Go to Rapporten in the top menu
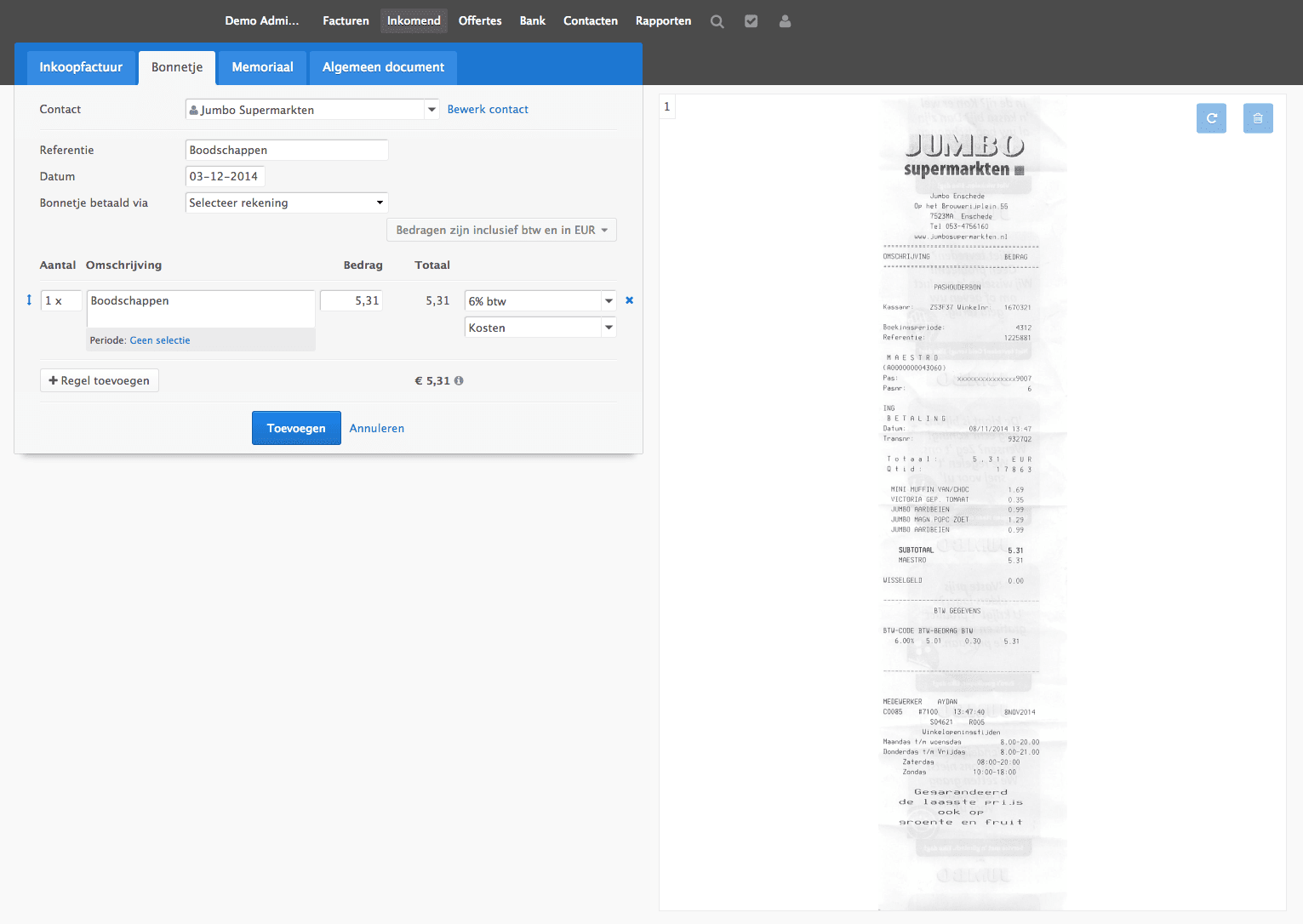The image size is (1303, 924). point(663,20)
